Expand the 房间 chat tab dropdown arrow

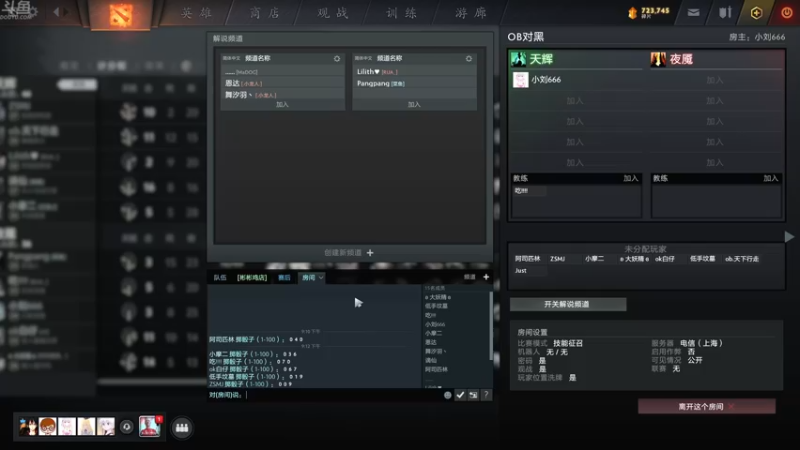tap(321, 278)
